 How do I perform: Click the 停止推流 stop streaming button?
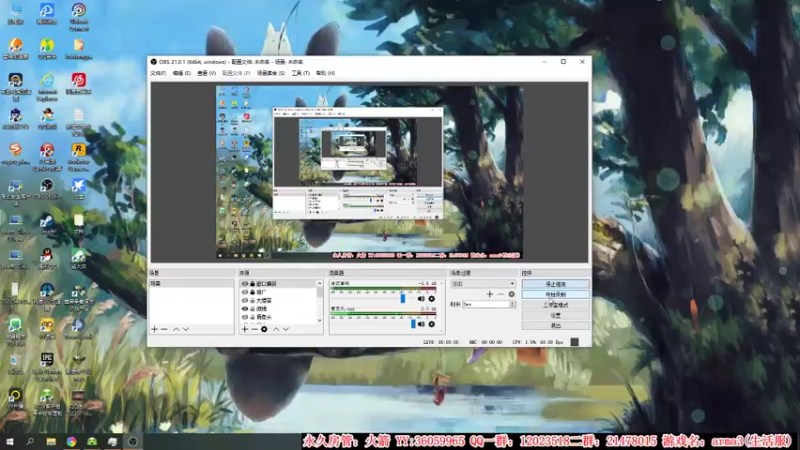tap(556, 284)
